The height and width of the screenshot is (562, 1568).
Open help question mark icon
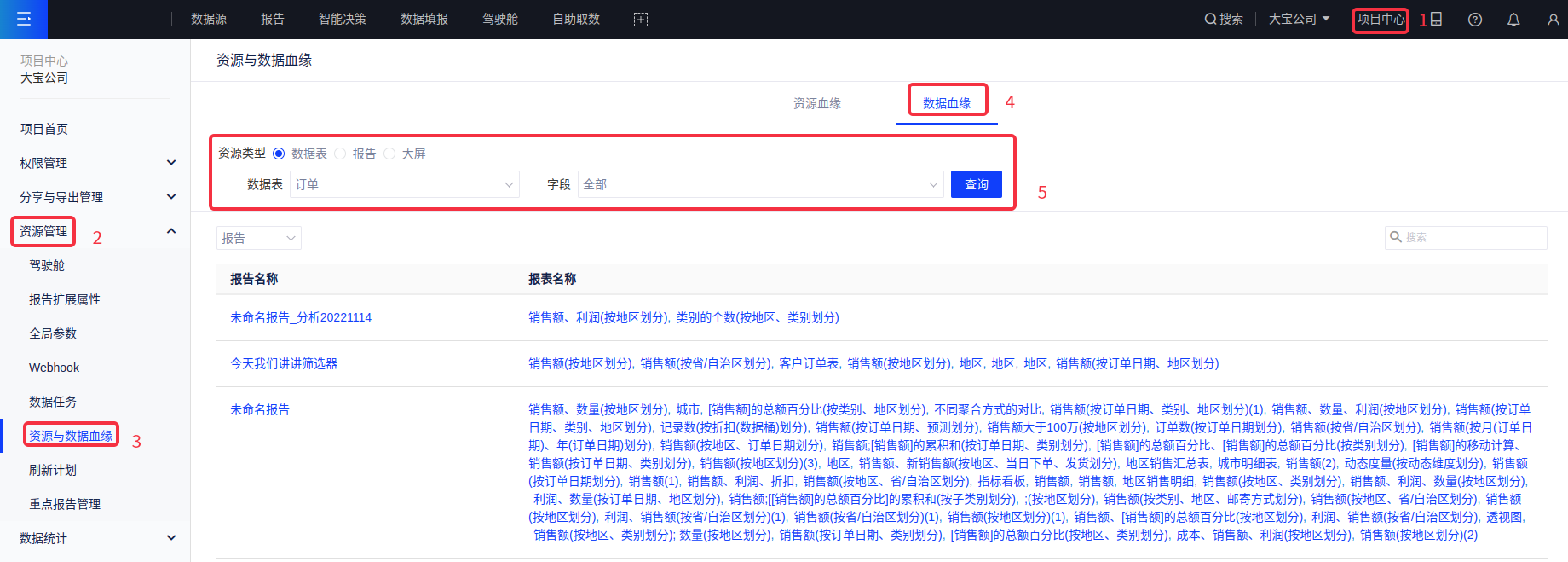click(1475, 20)
